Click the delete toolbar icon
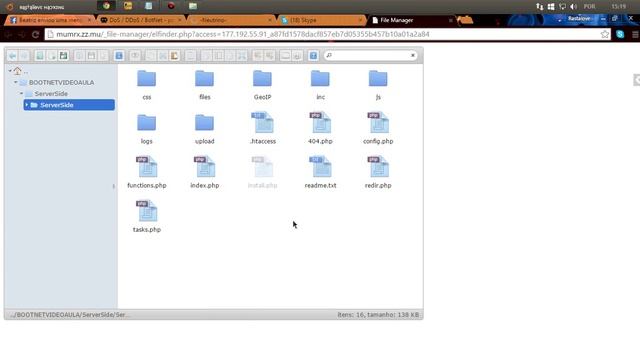 click(191, 56)
